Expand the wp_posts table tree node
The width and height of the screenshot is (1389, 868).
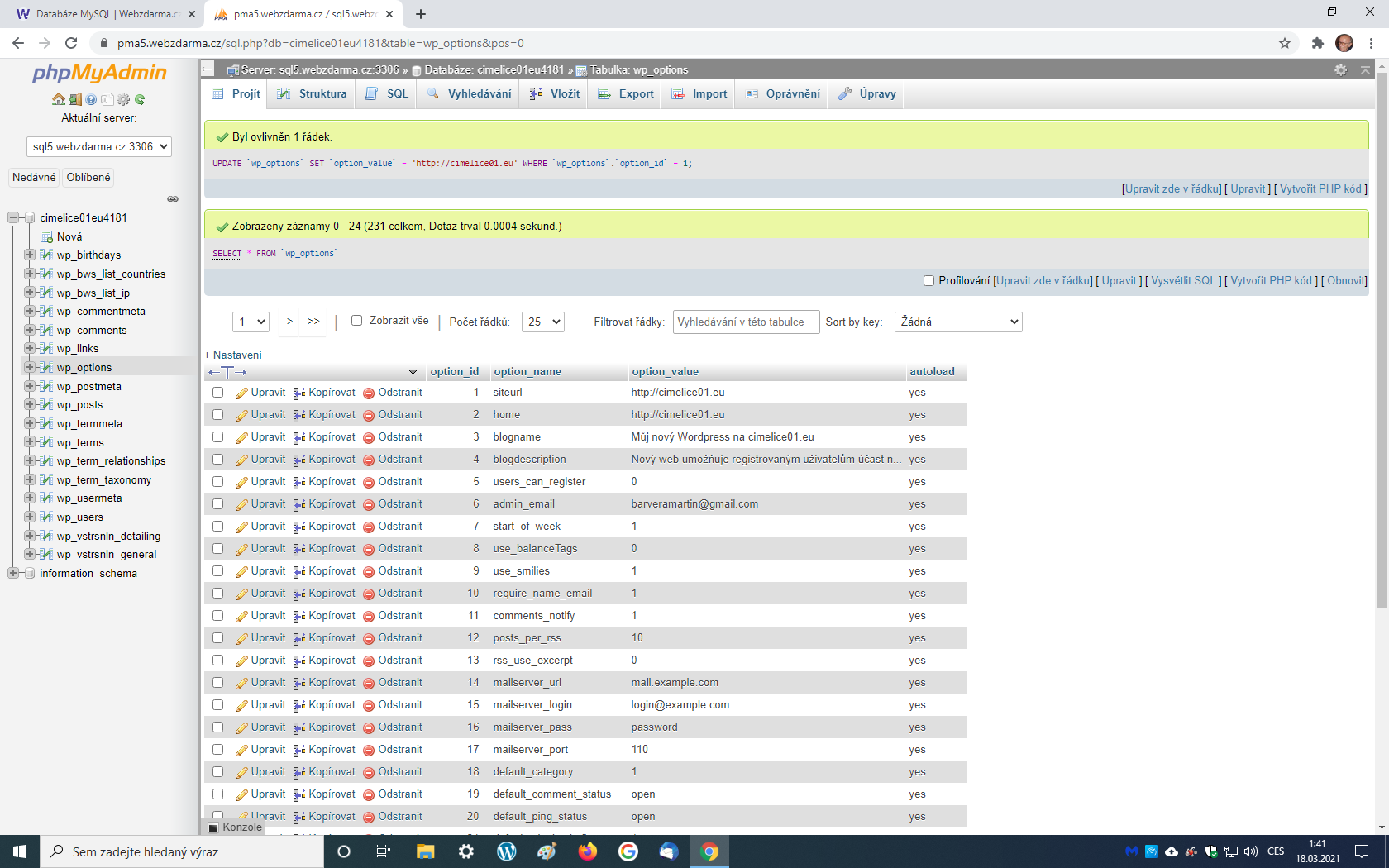tap(30, 405)
